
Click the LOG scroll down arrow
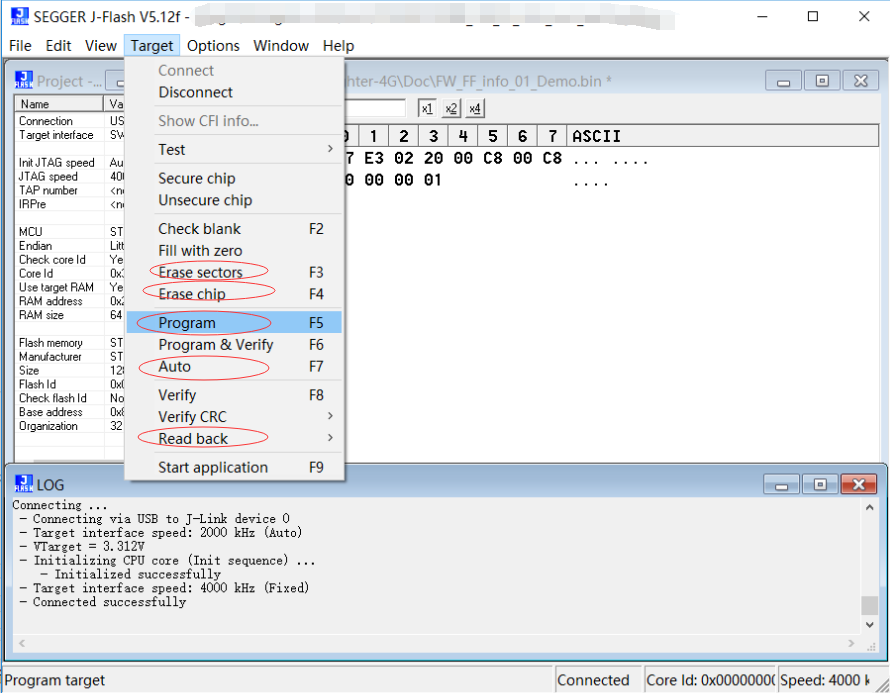869,624
